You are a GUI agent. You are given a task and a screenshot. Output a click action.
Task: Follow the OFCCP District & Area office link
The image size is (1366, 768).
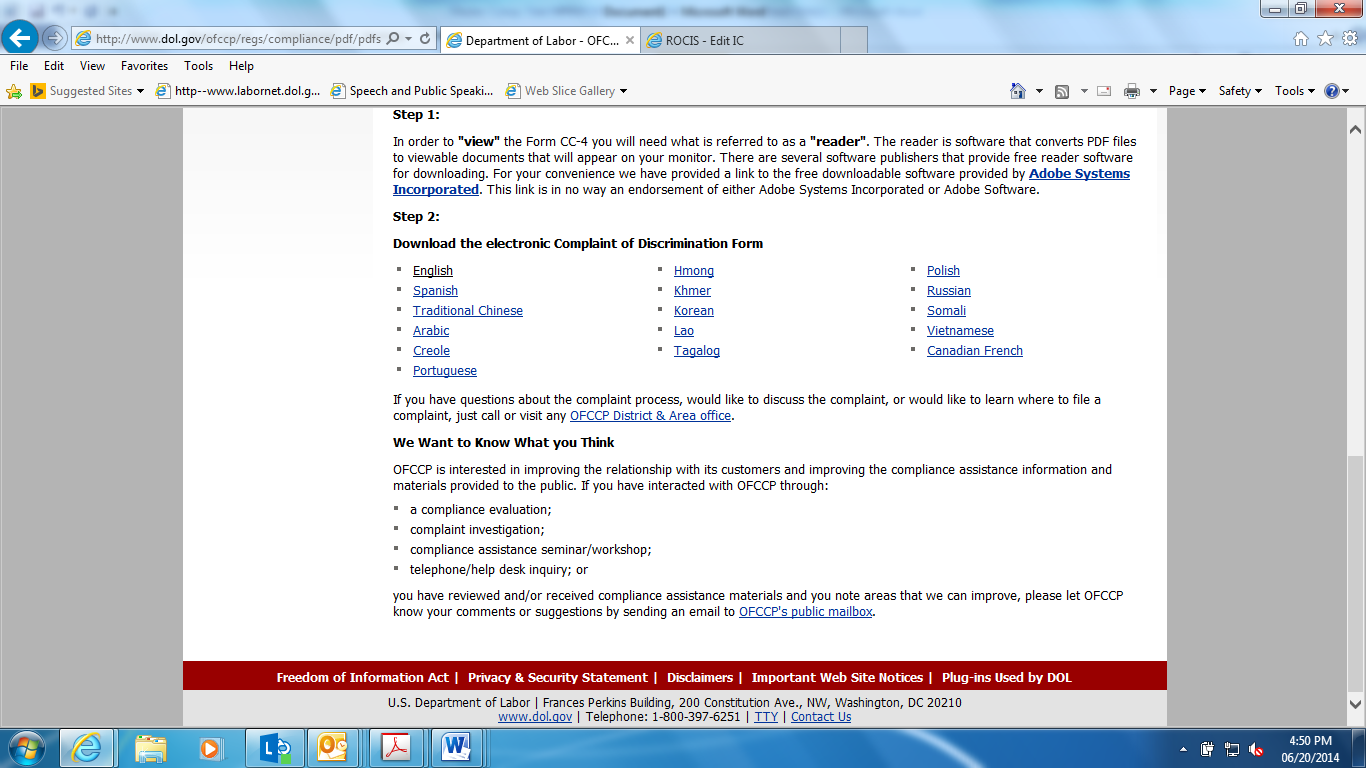(x=650, y=416)
